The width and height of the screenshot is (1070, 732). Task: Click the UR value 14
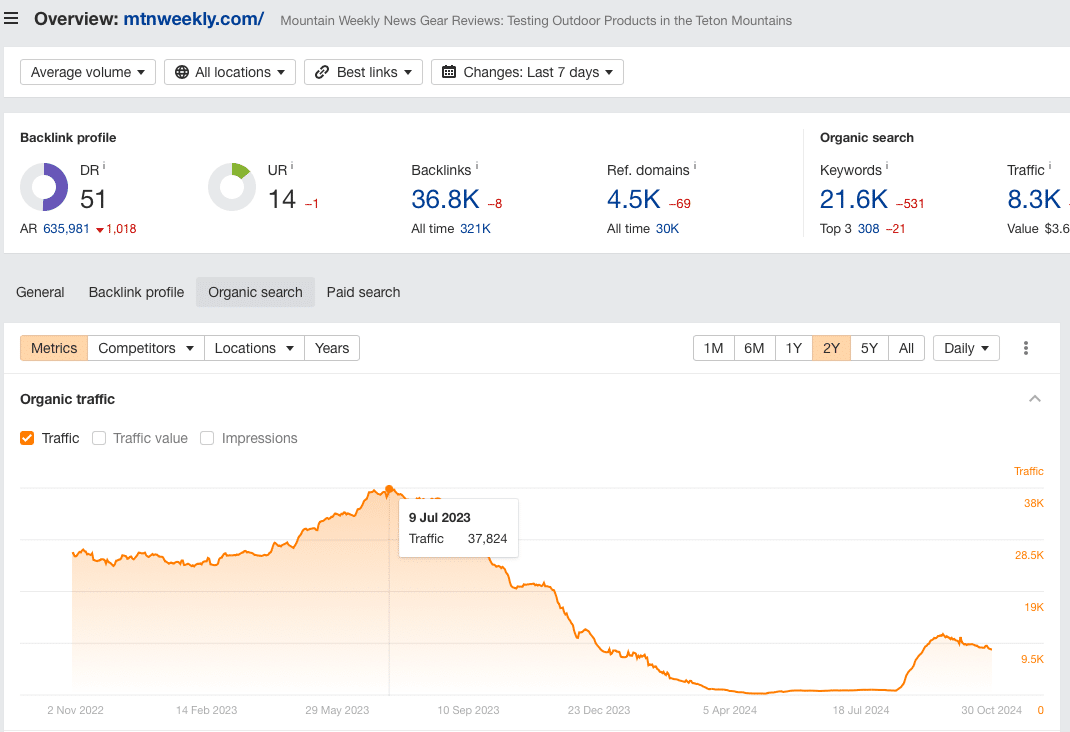coord(282,199)
